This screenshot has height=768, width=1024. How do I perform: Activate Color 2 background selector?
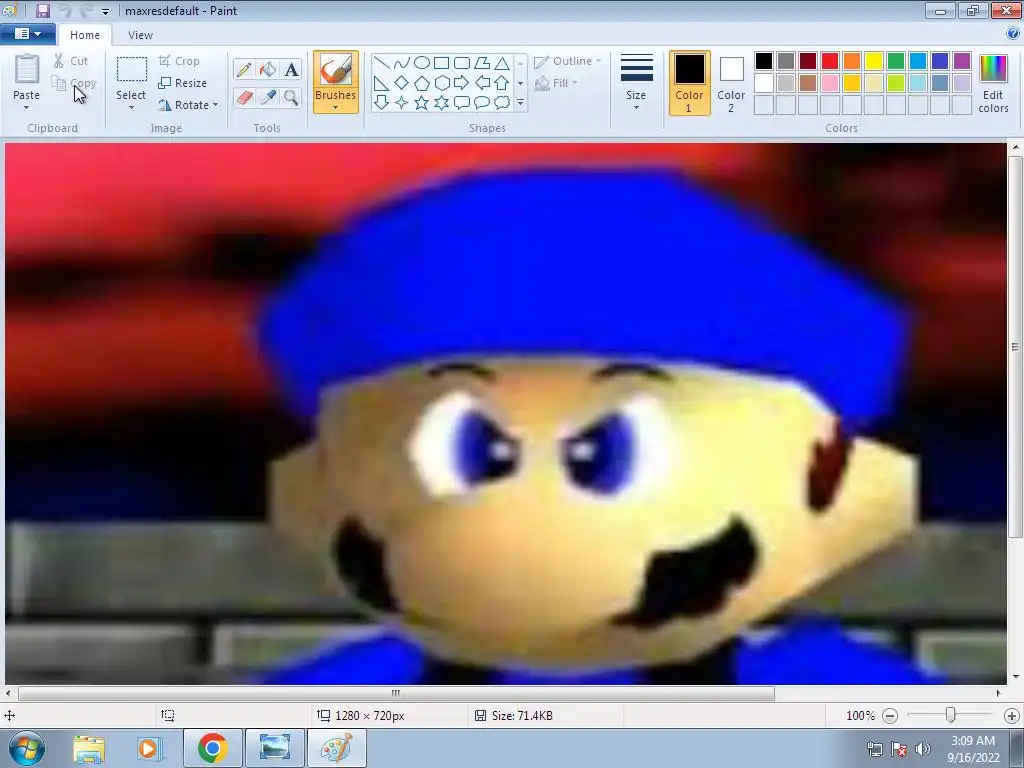[x=731, y=83]
